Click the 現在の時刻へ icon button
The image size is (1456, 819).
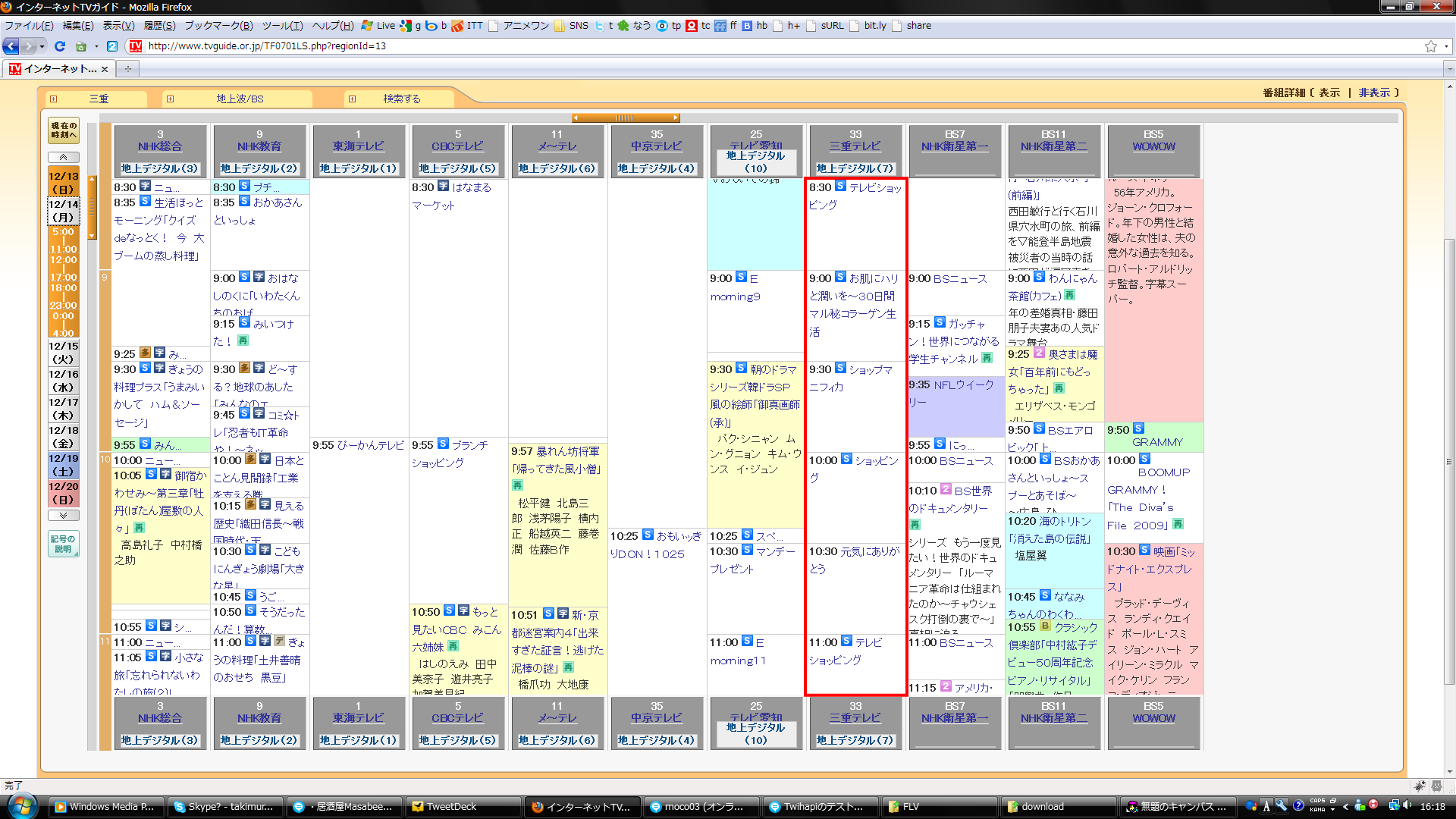tap(64, 130)
